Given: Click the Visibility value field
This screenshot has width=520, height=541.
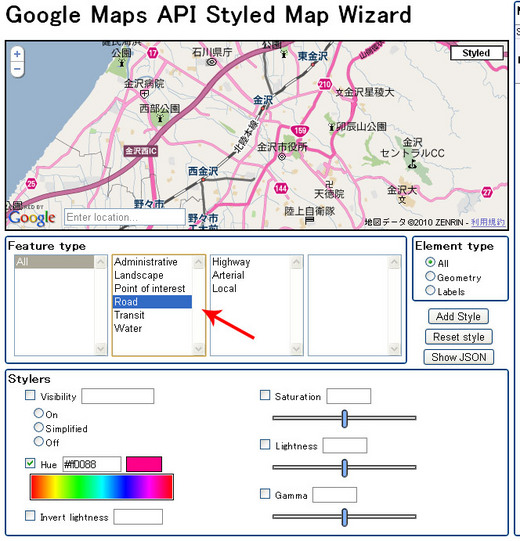Looking at the screenshot, I should 118,396.
